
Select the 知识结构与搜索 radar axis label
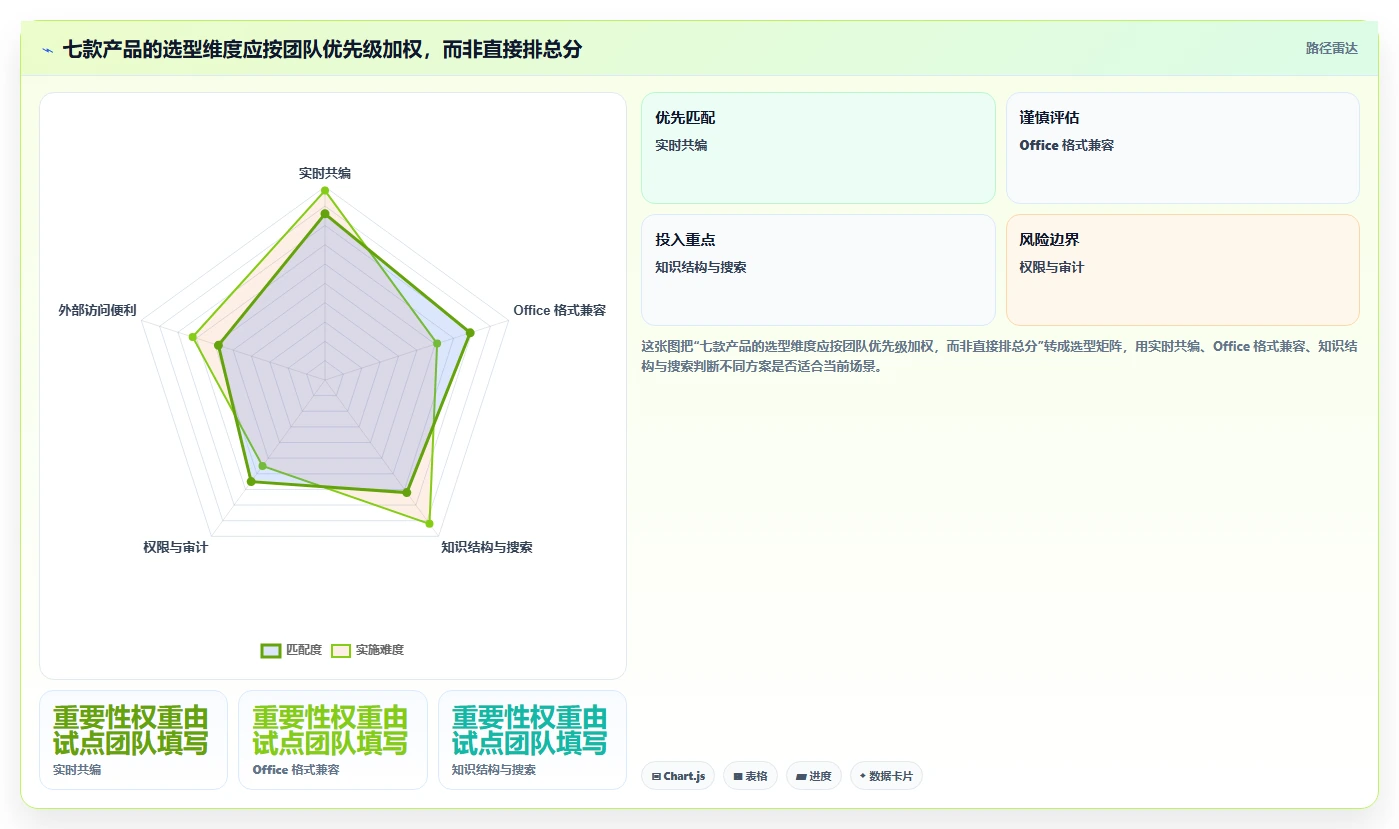[487, 547]
